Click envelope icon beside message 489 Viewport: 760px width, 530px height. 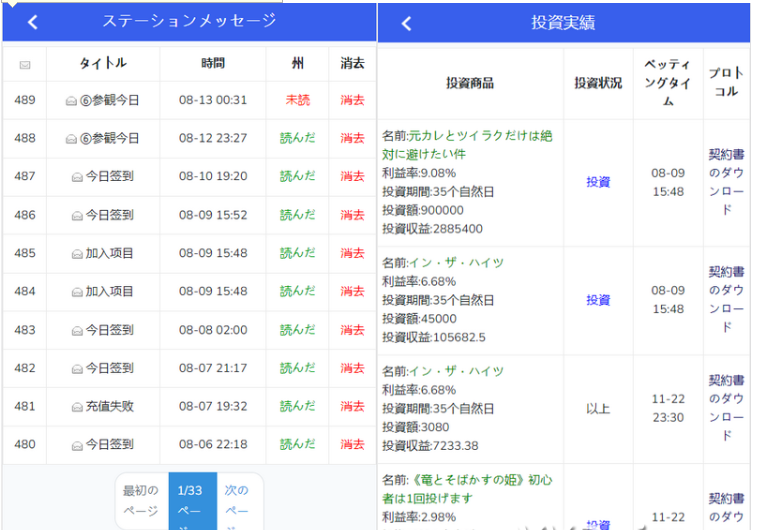(71, 100)
